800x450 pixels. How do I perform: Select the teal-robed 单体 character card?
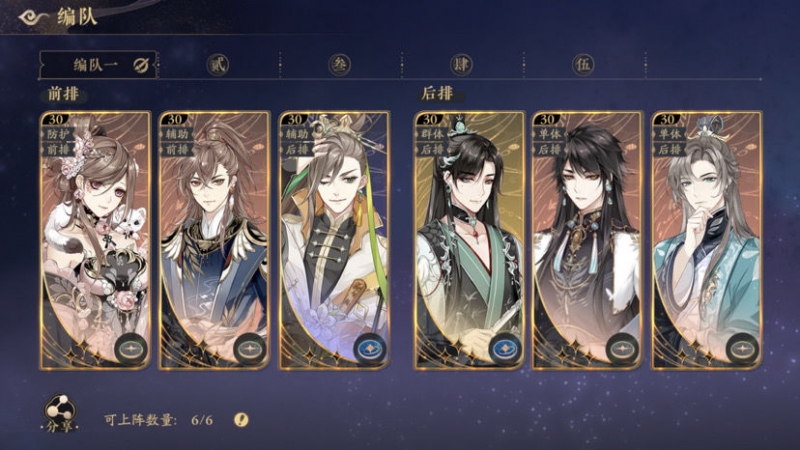[707, 240]
